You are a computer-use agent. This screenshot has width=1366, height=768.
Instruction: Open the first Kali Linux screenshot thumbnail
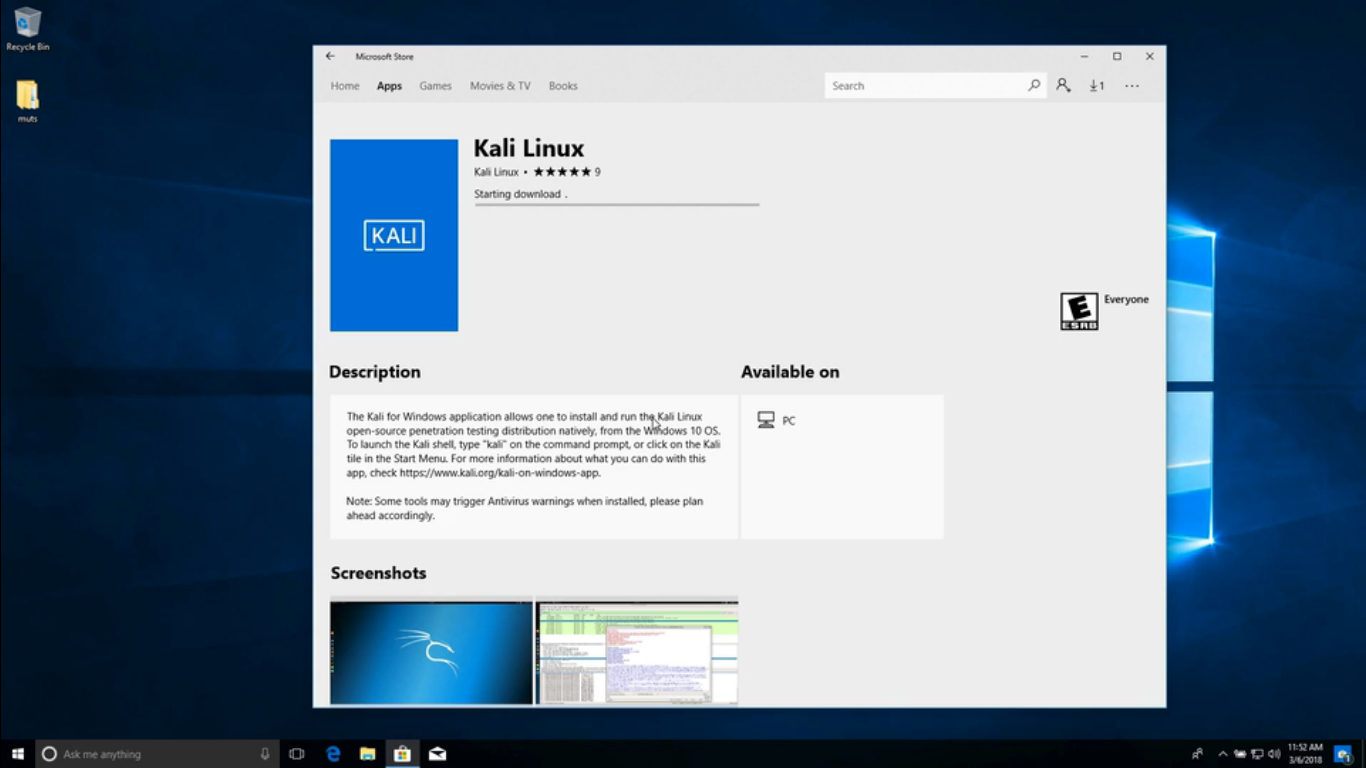click(x=431, y=651)
